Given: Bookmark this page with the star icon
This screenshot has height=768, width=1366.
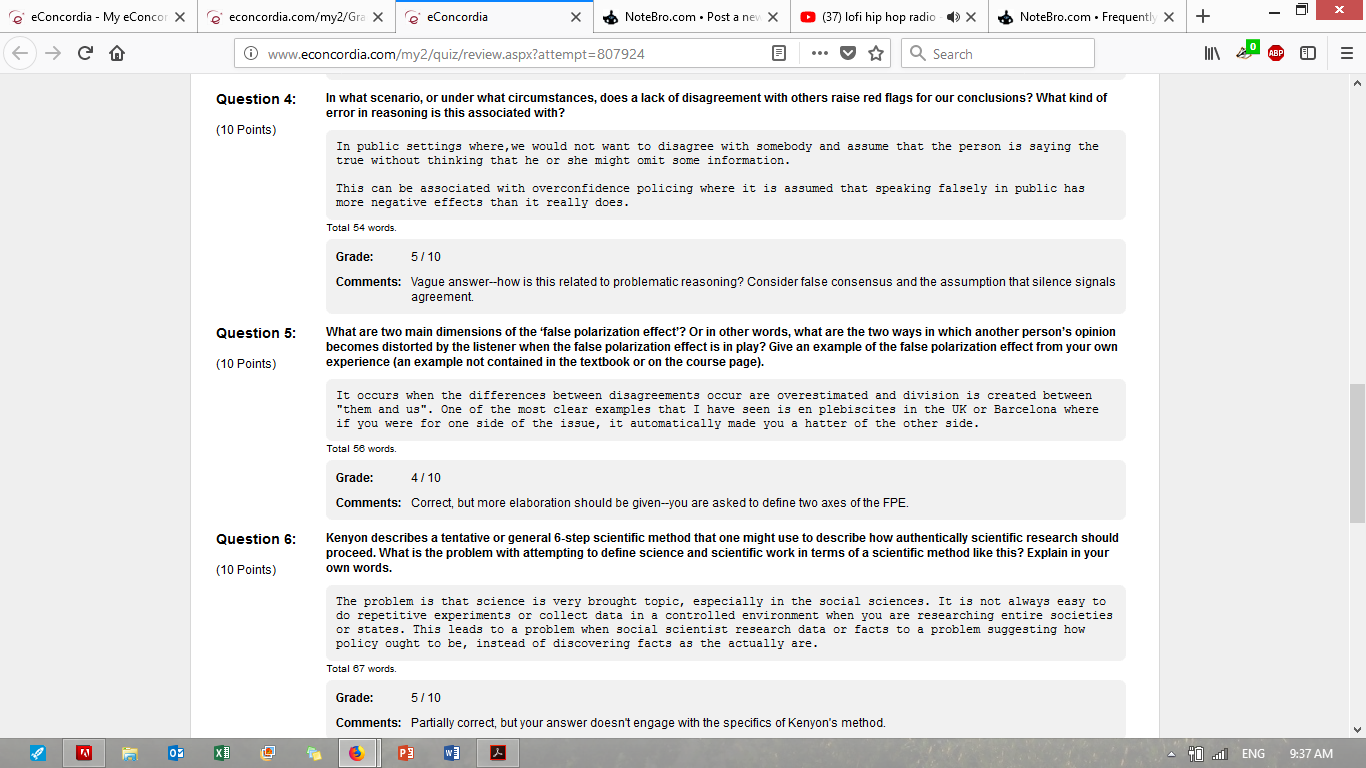Looking at the screenshot, I should [x=876, y=54].
